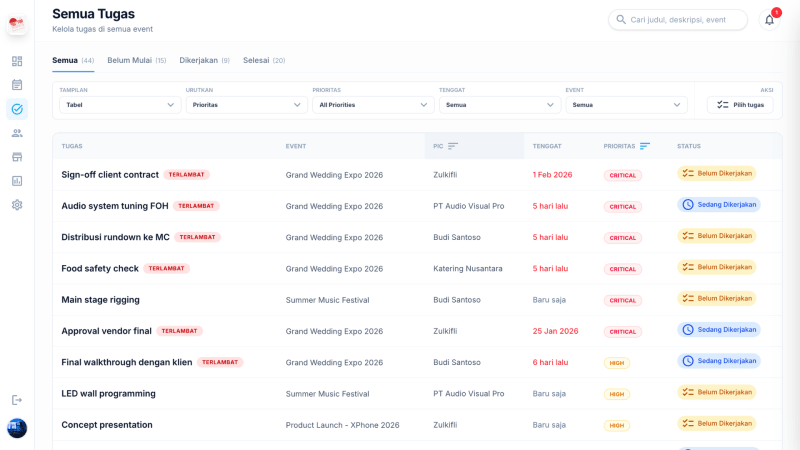Open the user avatar at sidebar bottom

point(17,428)
